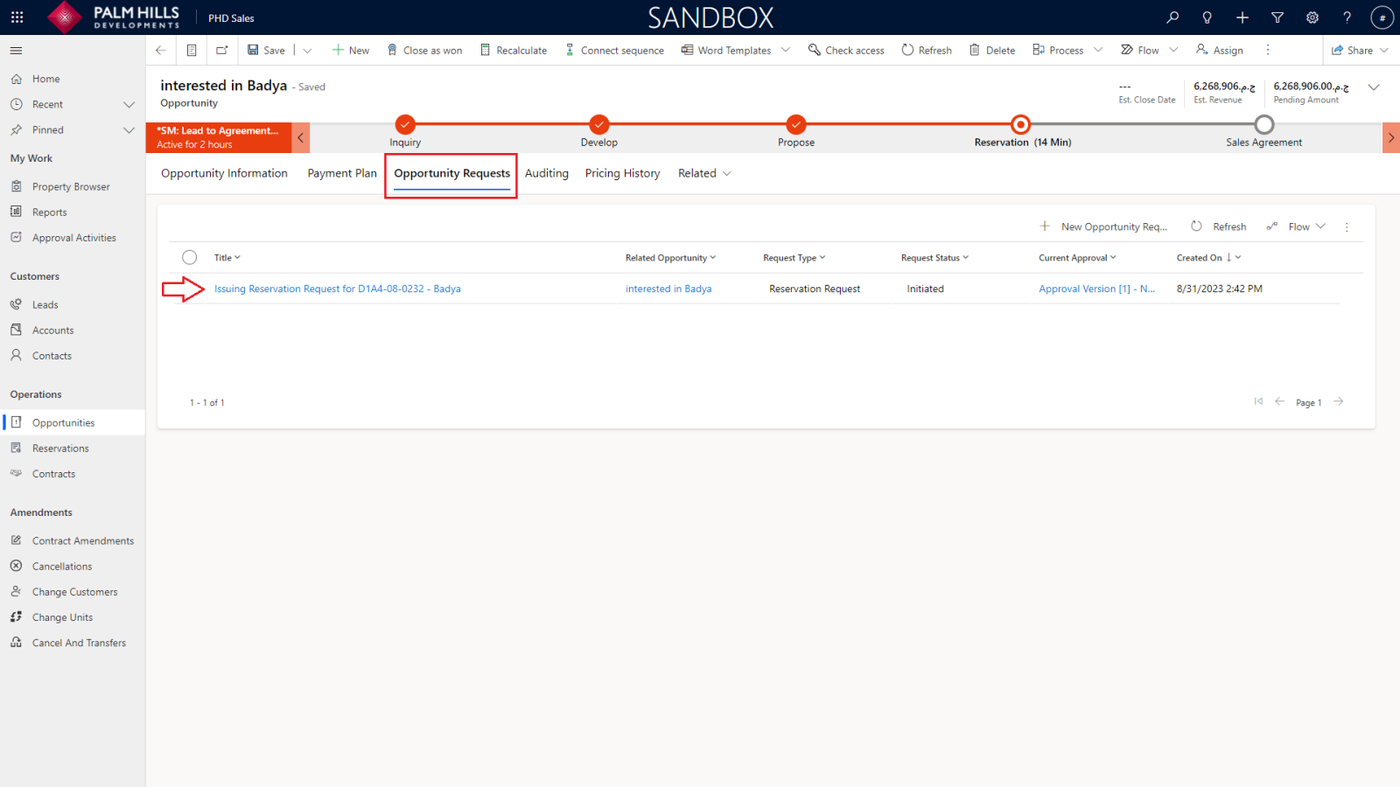Viewport: 1400px width, 787px height.
Task: Open Property Browser in sidebar
Action: pyautogui.click(x=72, y=187)
